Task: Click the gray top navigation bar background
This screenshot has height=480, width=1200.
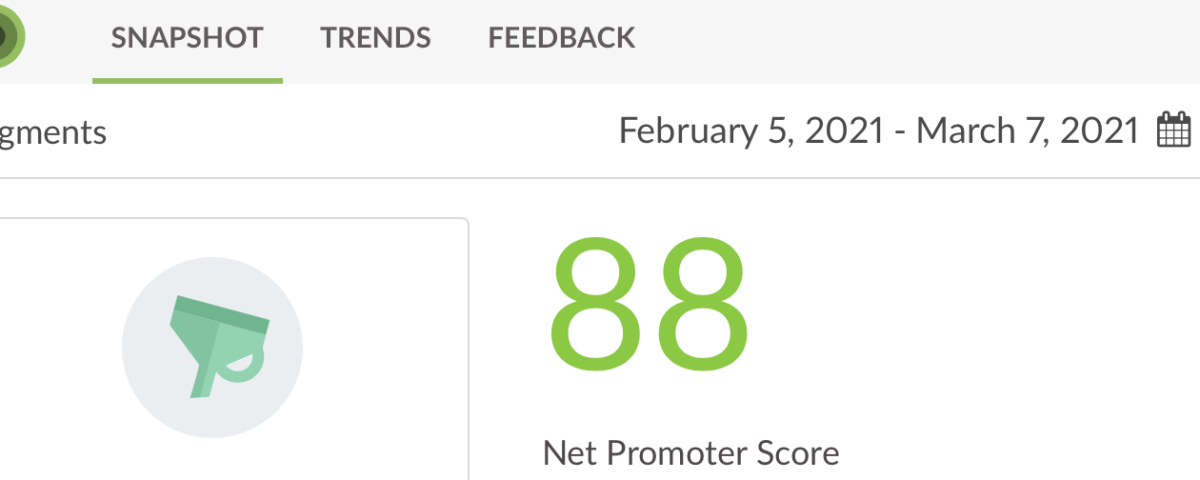Action: tap(900, 40)
